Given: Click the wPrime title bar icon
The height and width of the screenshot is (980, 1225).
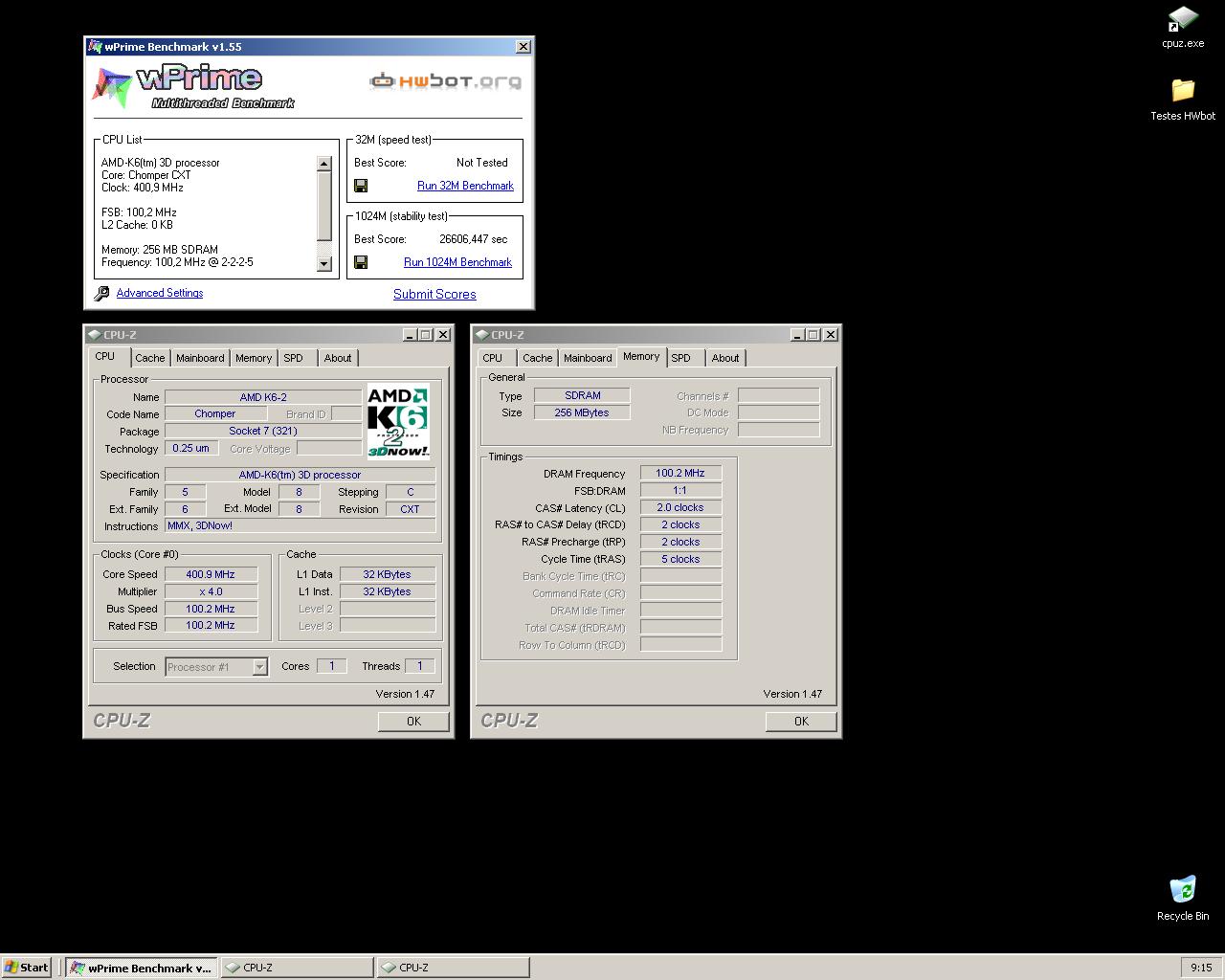Looking at the screenshot, I should 94,46.
